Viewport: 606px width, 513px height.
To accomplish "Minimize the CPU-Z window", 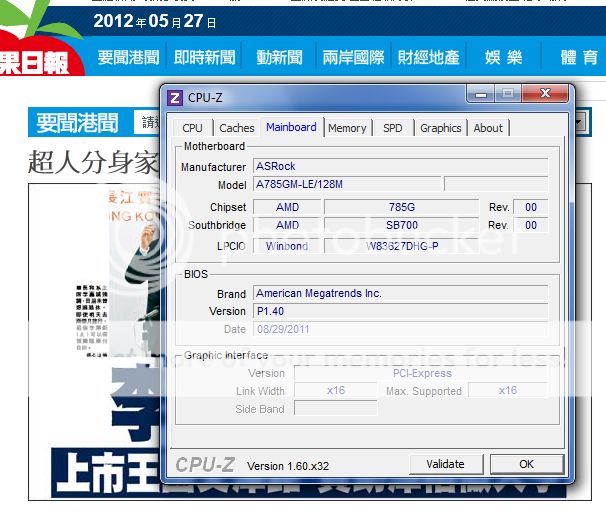I will point(481,94).
